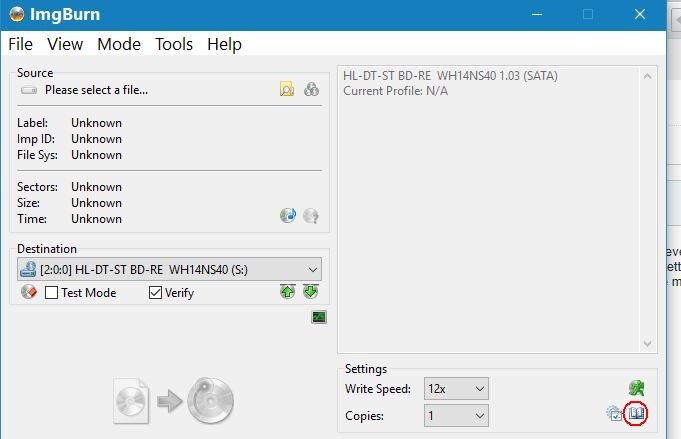
Task: Click the 'Write Speed:' label
Action: [x=378, y=389]
